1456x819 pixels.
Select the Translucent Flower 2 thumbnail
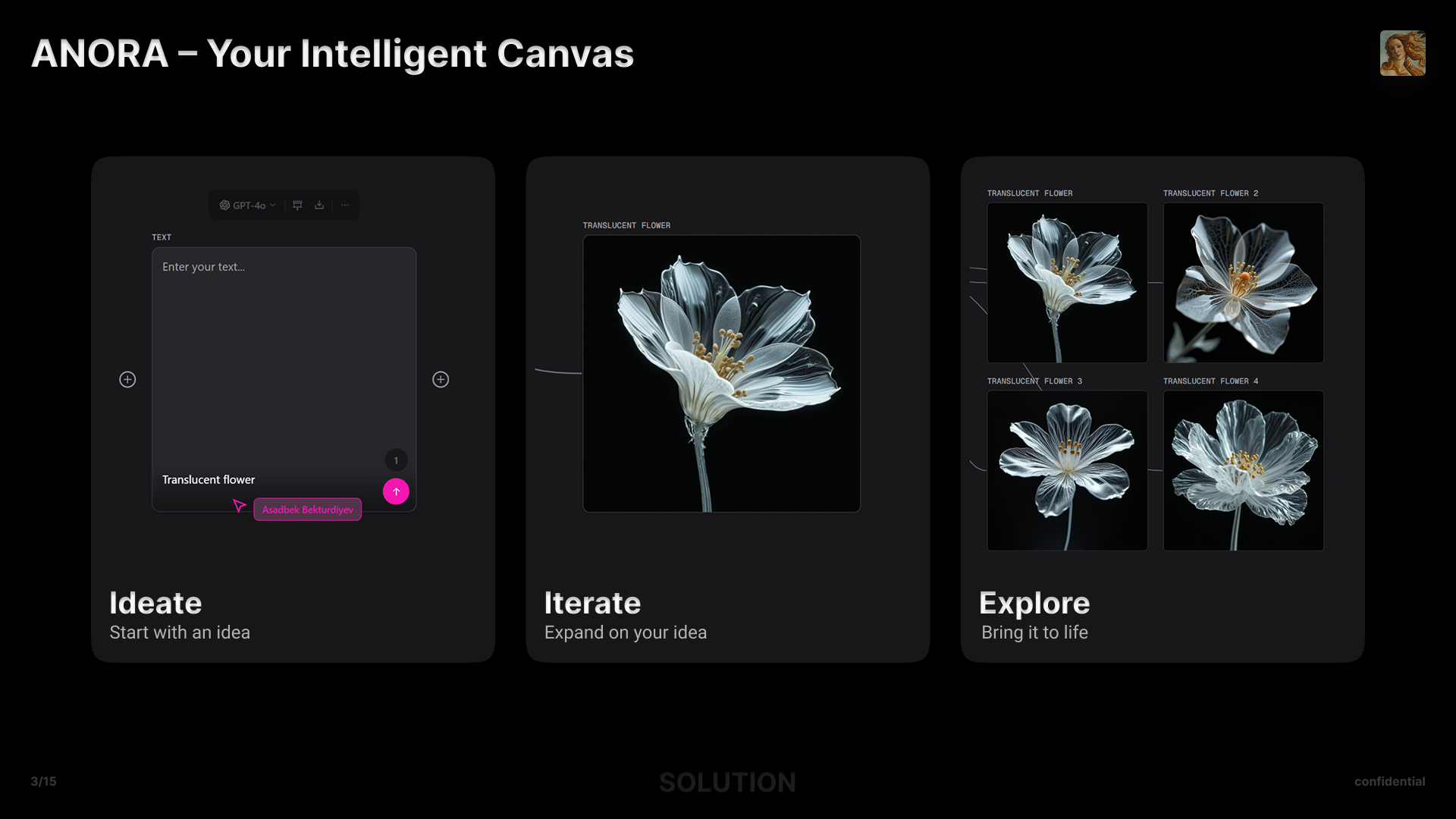click(1244, 282)
